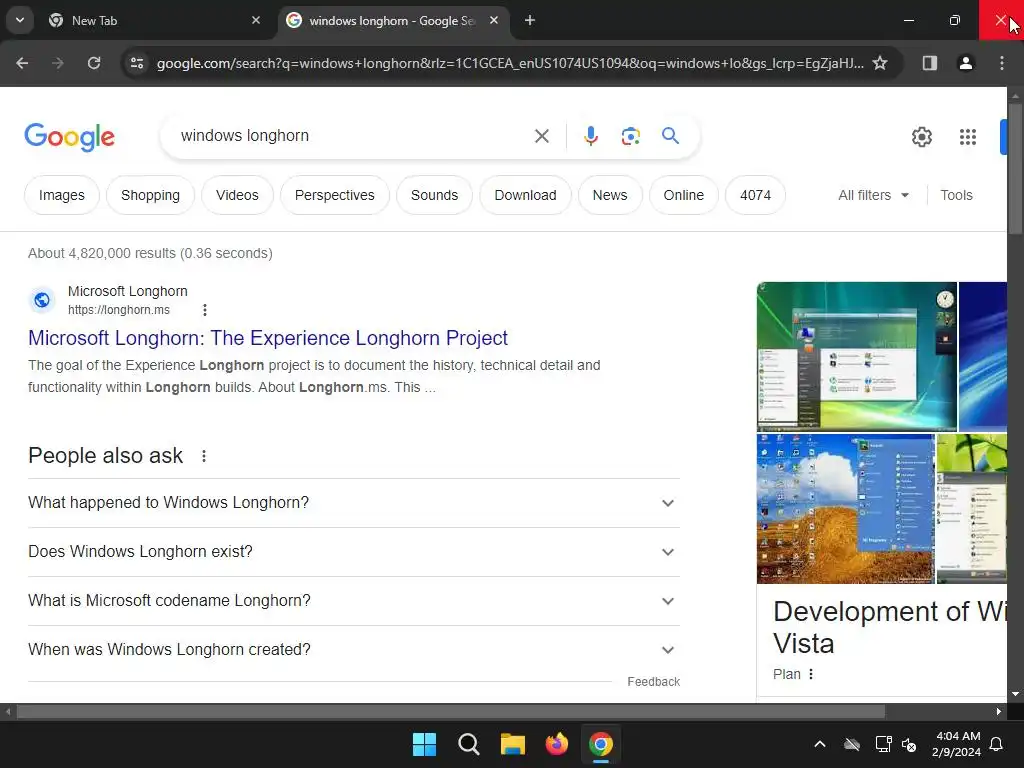Select the Videos filter
Screen dimensions: 1024x768
pyautogui.click(x=237, y=195)
